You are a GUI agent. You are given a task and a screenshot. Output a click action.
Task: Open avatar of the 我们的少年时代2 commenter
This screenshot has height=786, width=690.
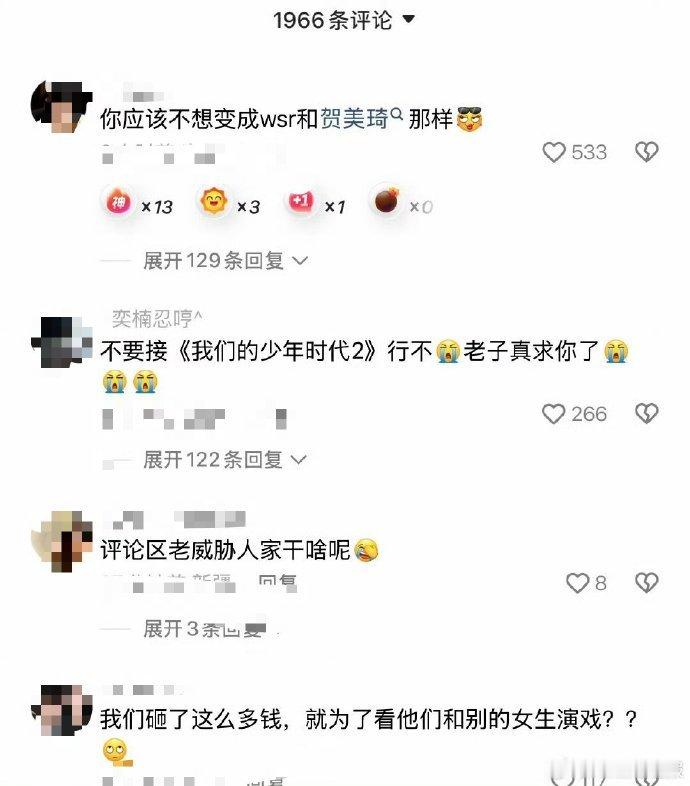coord(61,343)
